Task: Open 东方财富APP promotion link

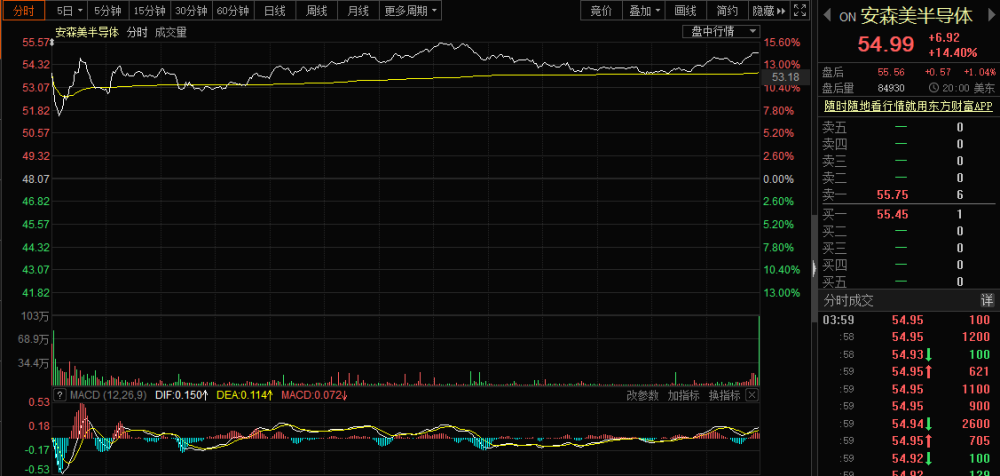Action: [908, 106]
